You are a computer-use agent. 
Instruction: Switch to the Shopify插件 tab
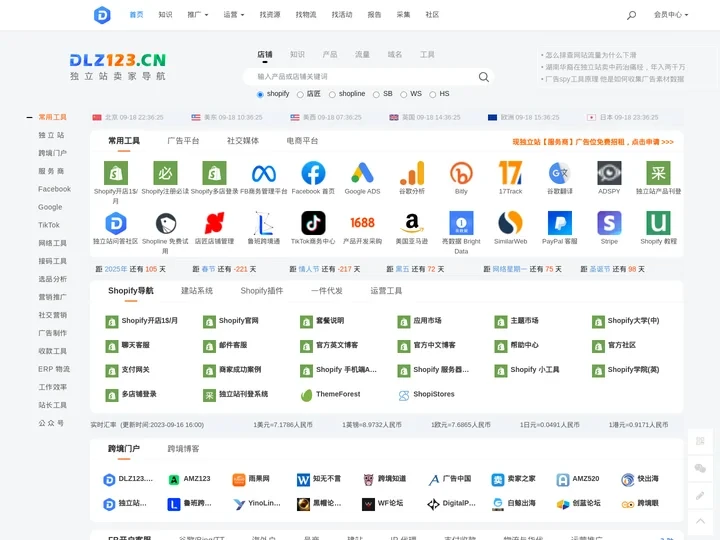(262, 291)
